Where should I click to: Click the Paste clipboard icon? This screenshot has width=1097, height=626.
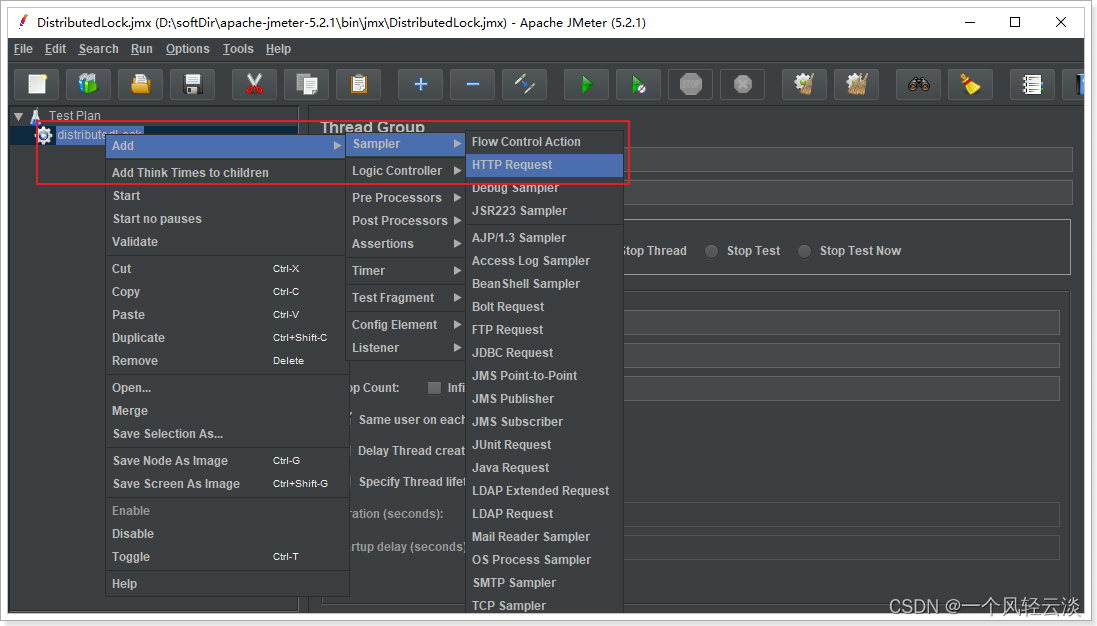(358, 85)
